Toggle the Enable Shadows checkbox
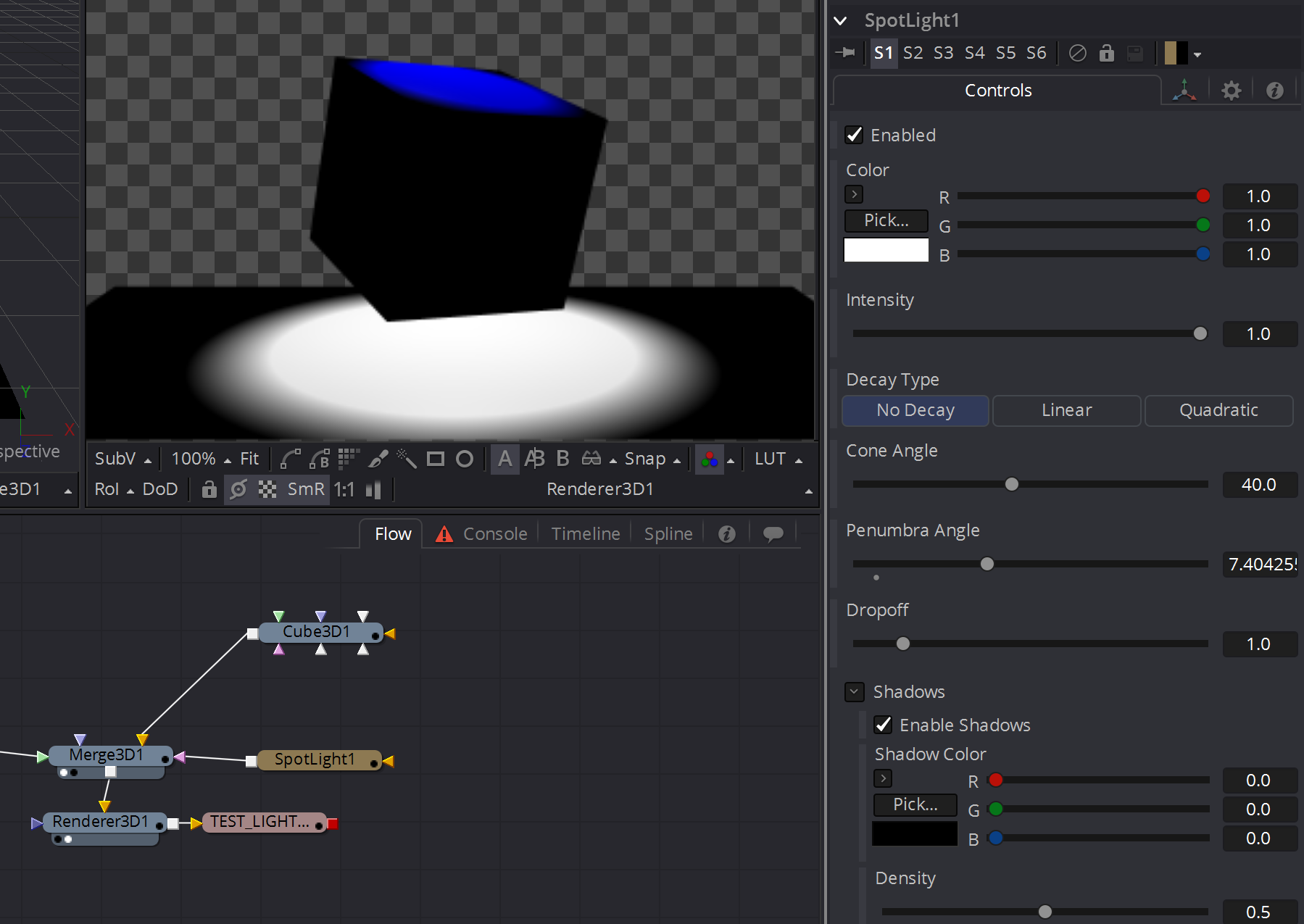The width and height of the screenshot is (1304, 924). pyautogui.click(x=883, y=725)
